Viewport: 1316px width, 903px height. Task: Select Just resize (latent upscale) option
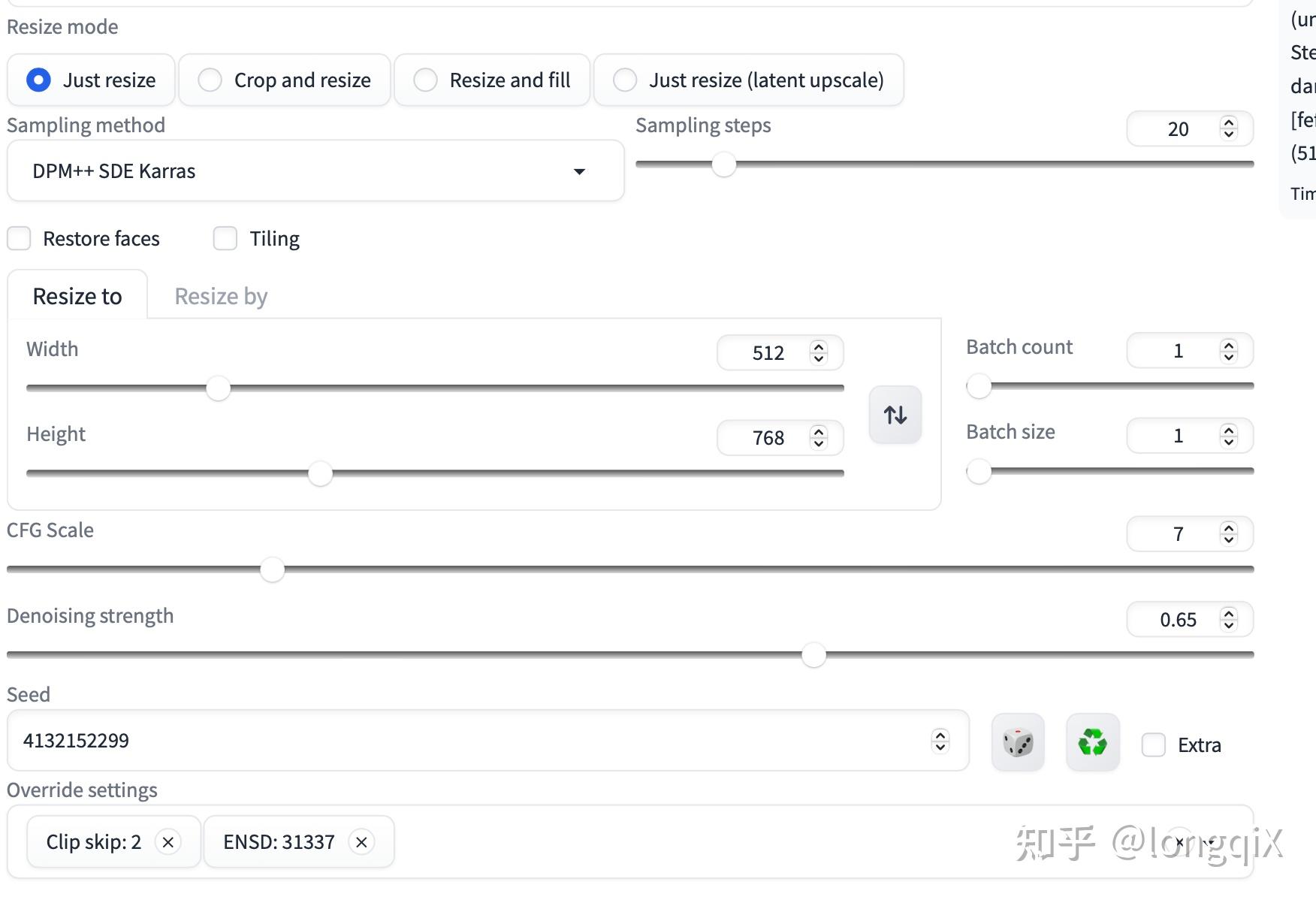(625, 80)
